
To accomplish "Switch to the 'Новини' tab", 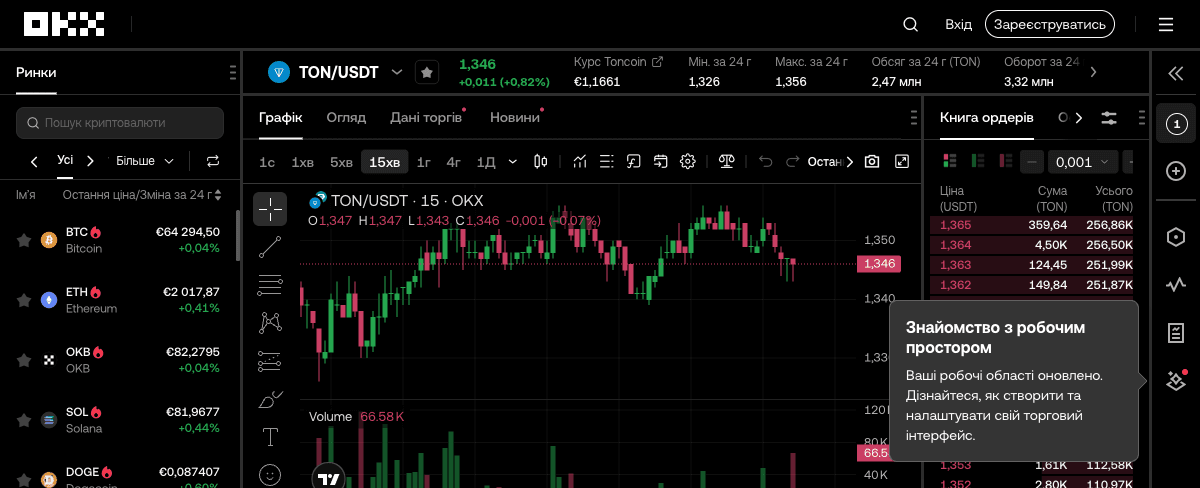I will coord(515,118).
